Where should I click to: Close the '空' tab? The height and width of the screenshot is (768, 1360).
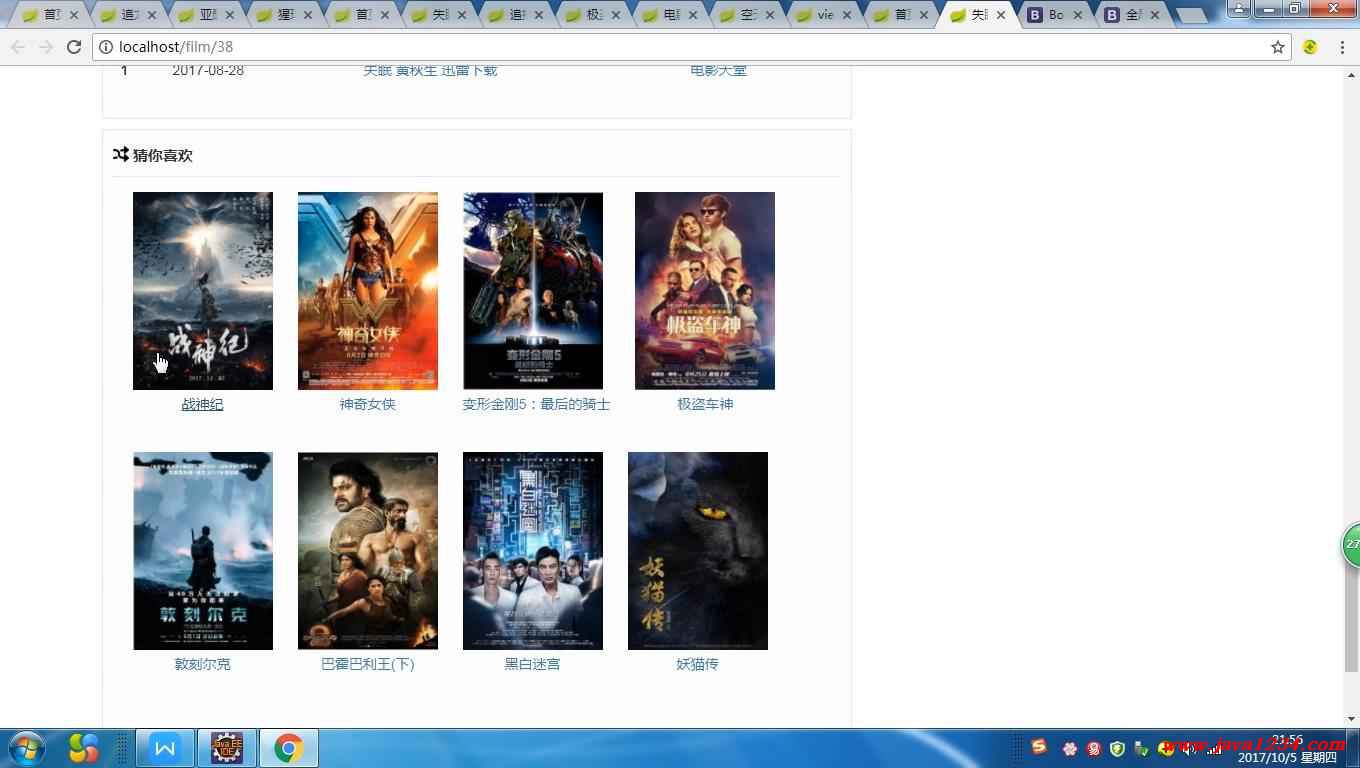771,15
